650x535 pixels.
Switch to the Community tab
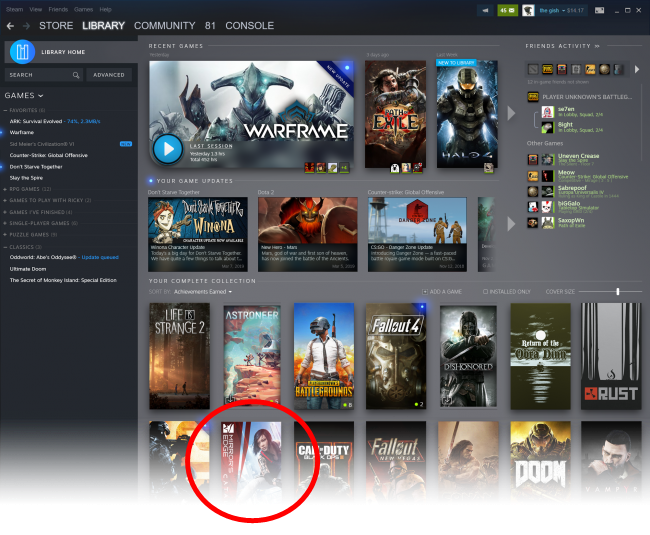pos(165,26)
